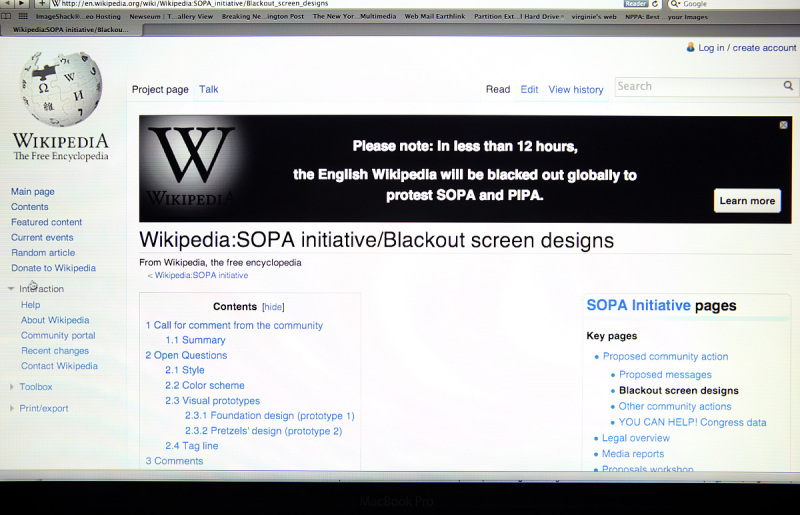Open the Legal overview link
Screen dimensions: 800x515
click(636, 438)
